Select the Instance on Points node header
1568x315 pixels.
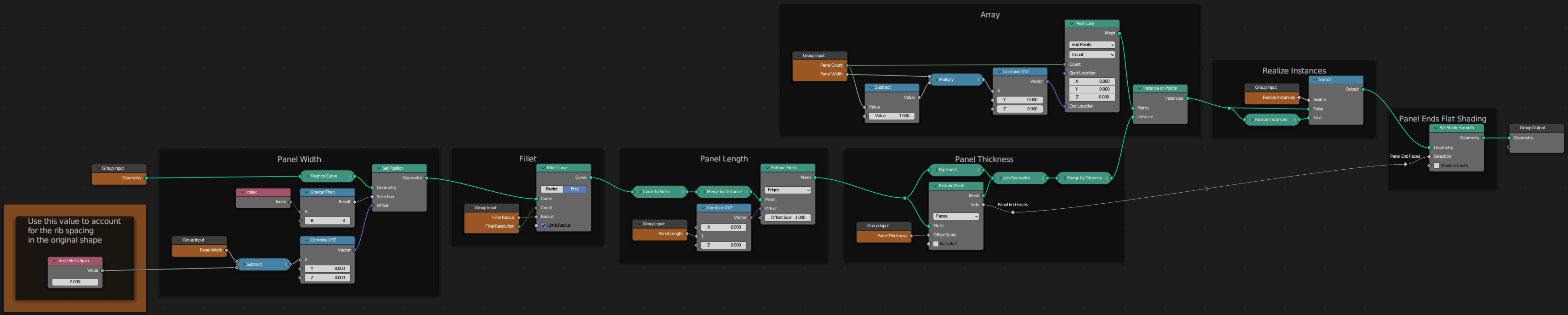[x=1159, y=88]
